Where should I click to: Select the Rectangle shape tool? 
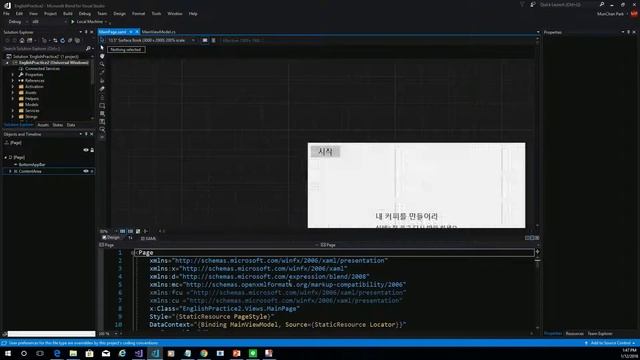[x=102, y=106]
